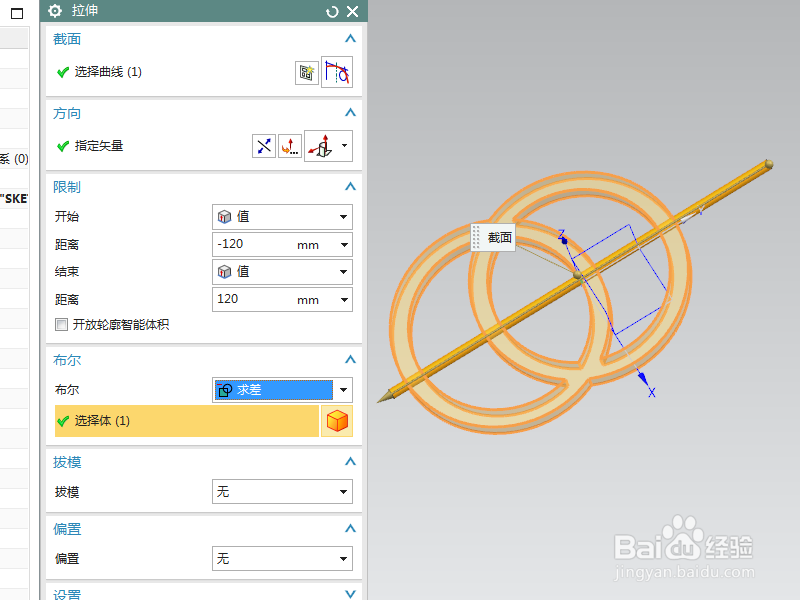Click the X axis handle in the viewport

644,380
